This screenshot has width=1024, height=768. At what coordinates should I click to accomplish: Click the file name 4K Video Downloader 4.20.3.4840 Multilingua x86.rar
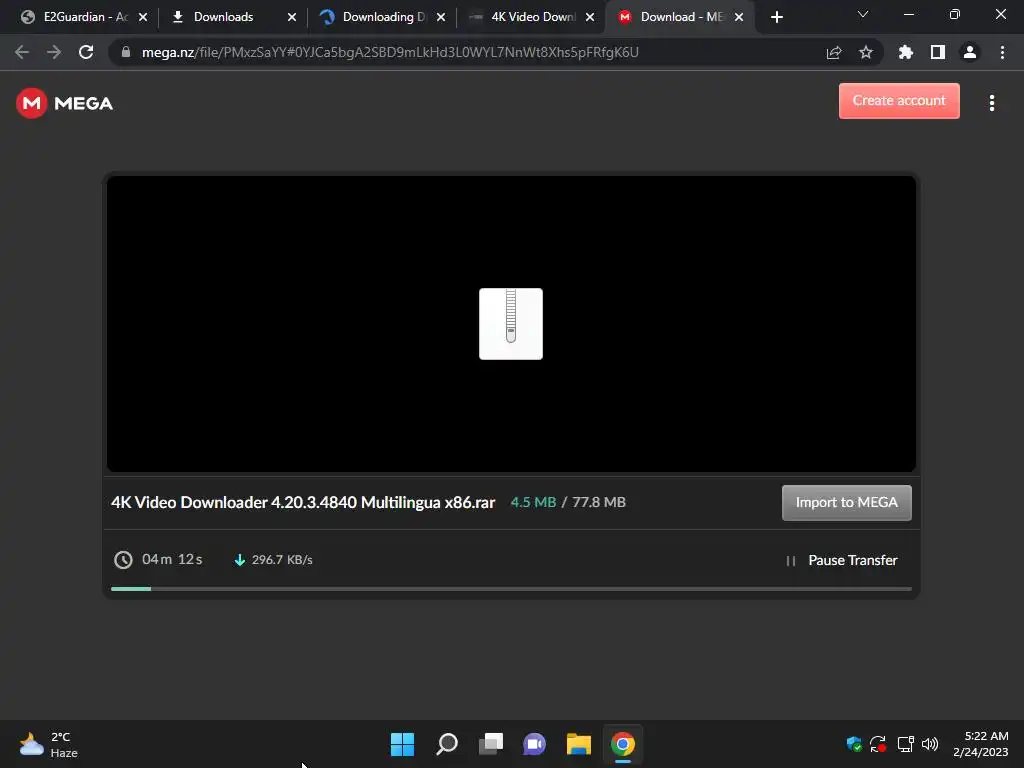[303, 502]
